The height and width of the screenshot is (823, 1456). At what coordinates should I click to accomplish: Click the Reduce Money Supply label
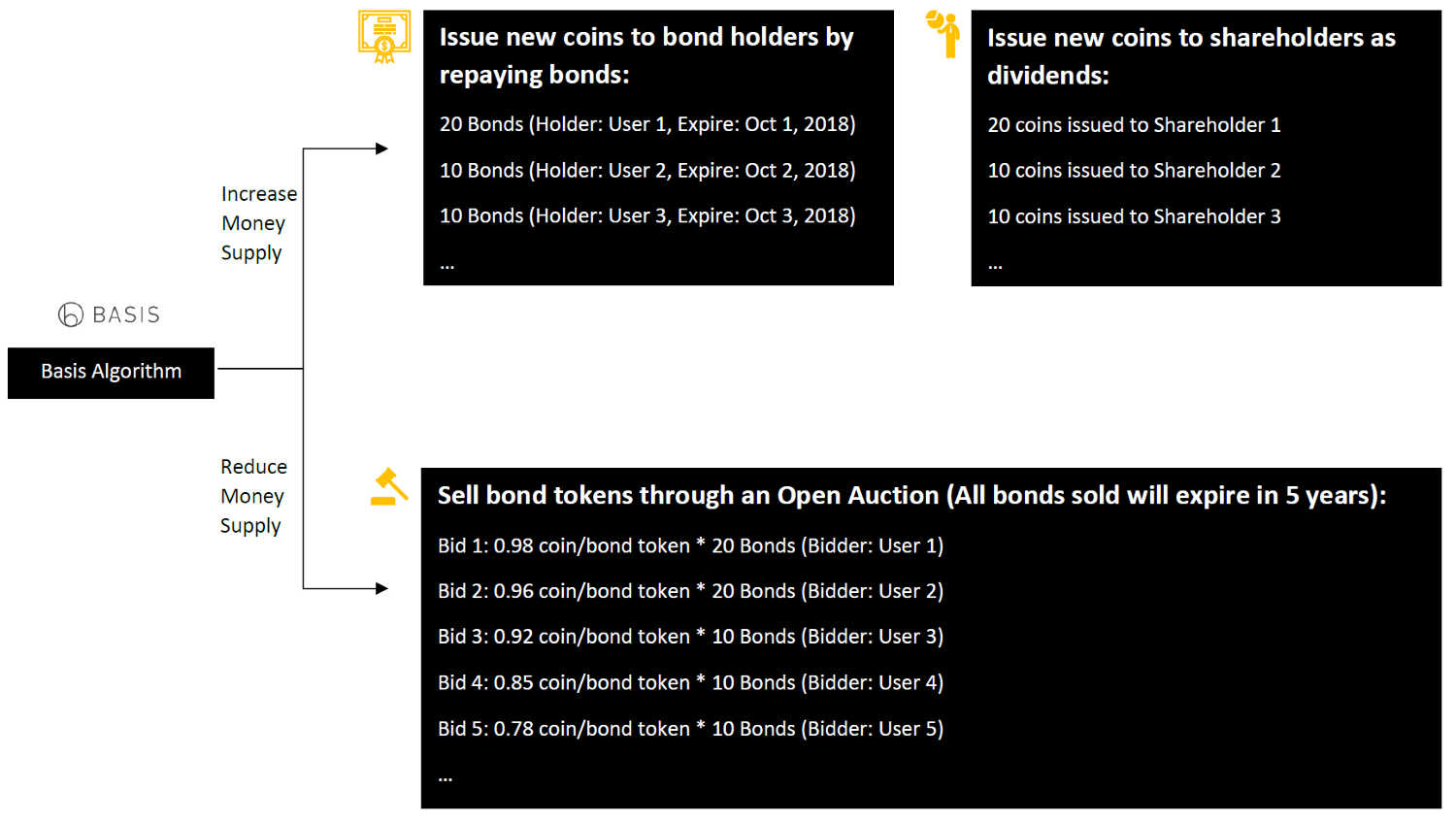[x=253, y=496]
